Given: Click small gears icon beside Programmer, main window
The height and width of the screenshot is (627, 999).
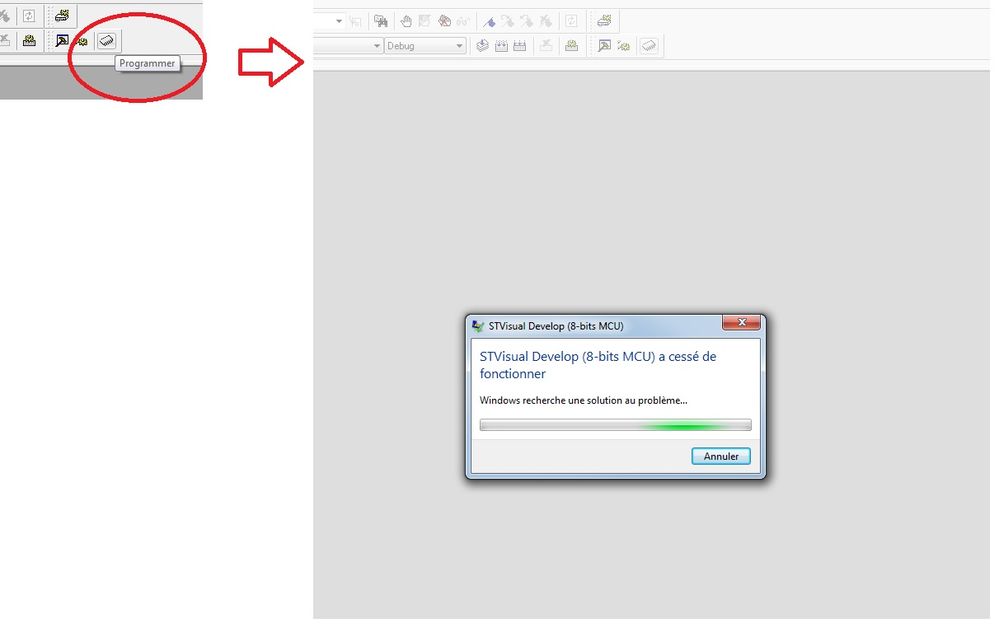Looking at the screenshot, I should 623,46.
